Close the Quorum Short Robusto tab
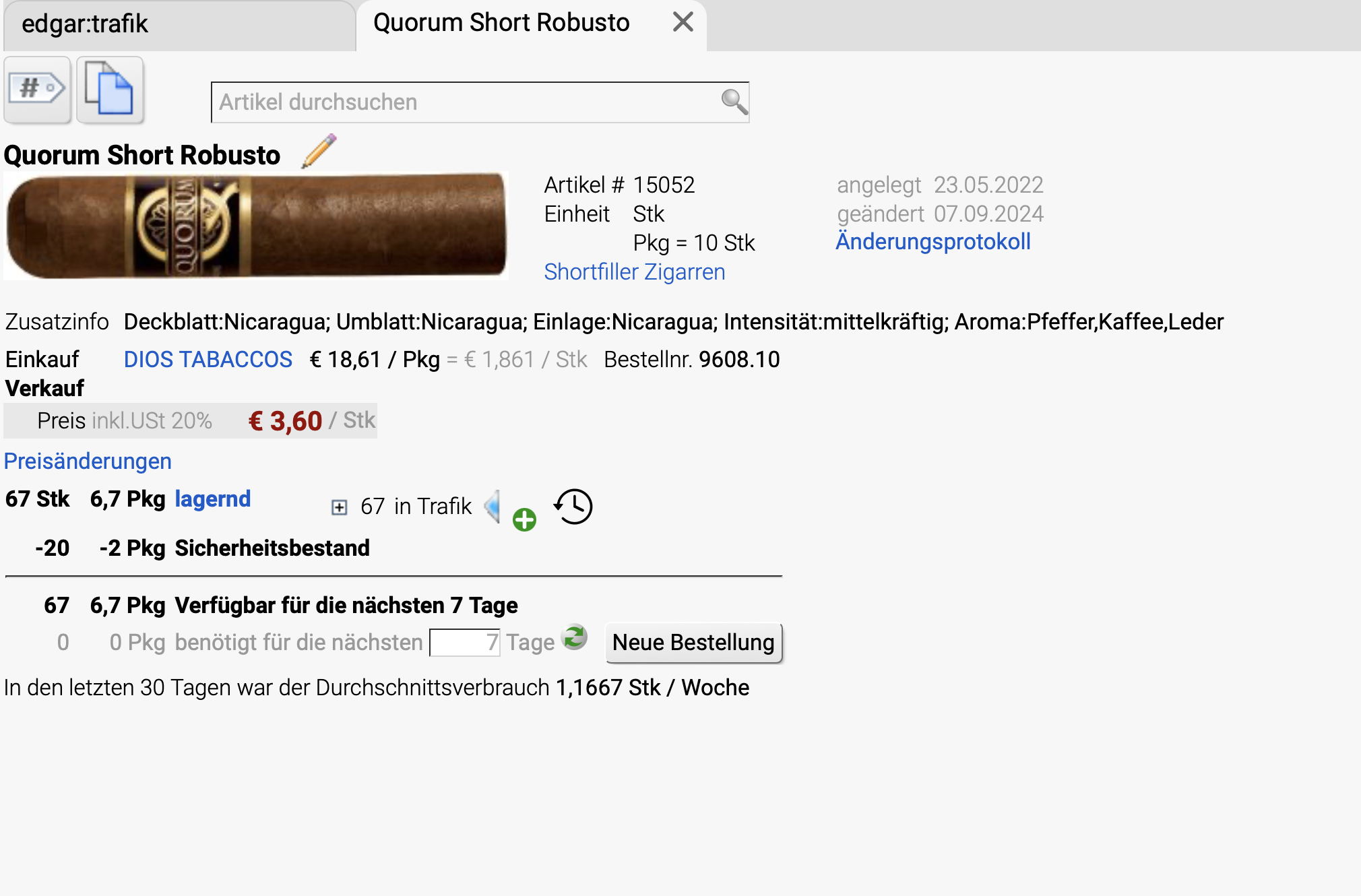 (683, 22)
